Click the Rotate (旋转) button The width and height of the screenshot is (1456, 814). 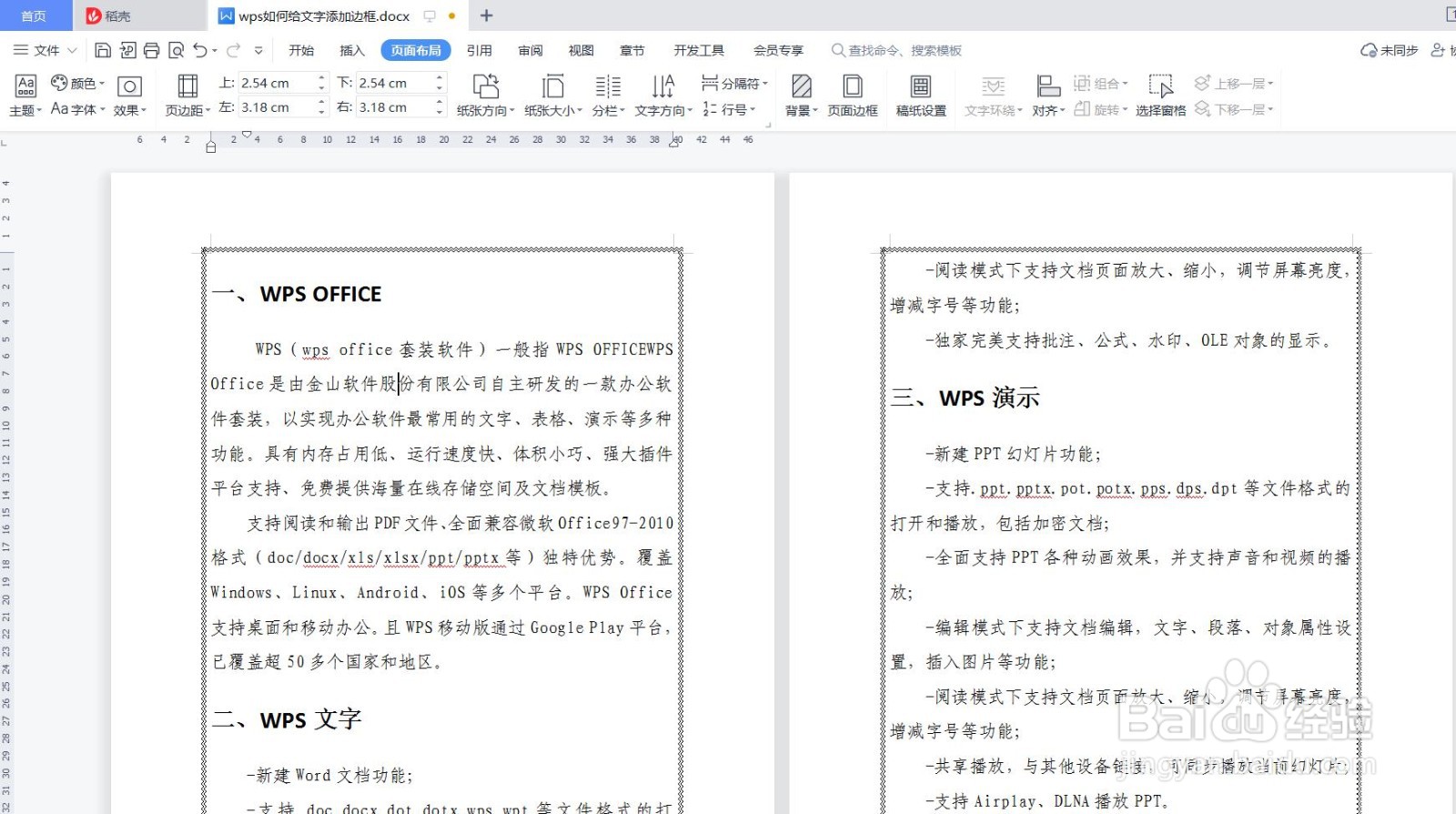(x=1101, y=109)
